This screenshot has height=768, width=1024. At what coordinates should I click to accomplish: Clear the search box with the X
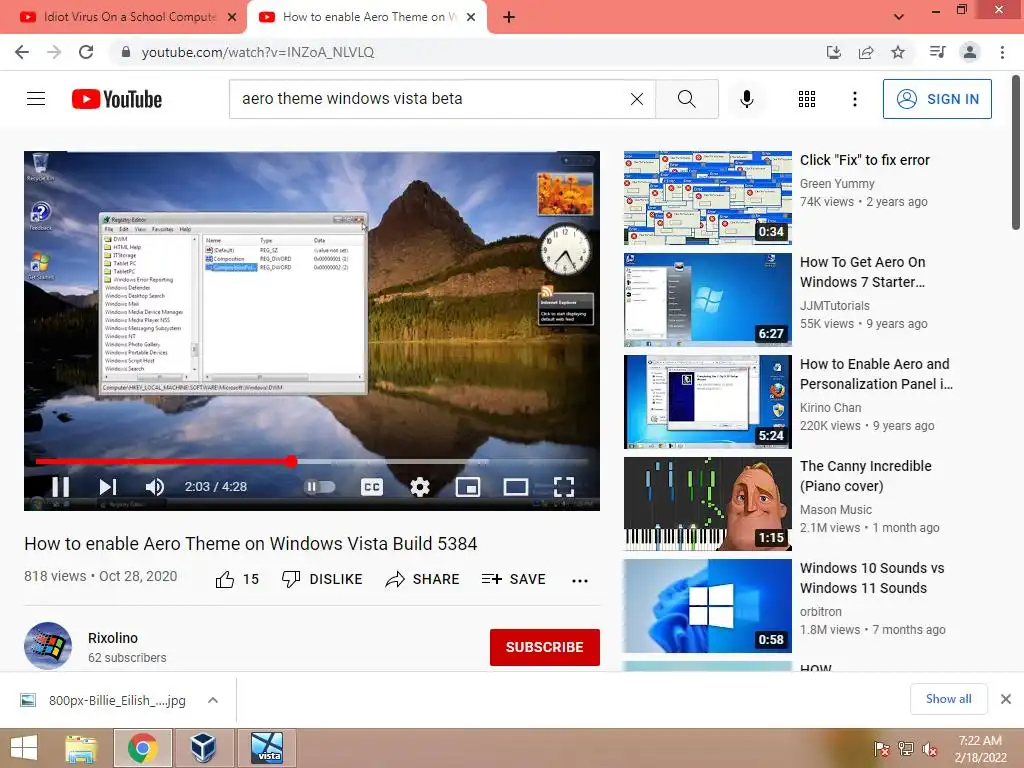[637, 99]
